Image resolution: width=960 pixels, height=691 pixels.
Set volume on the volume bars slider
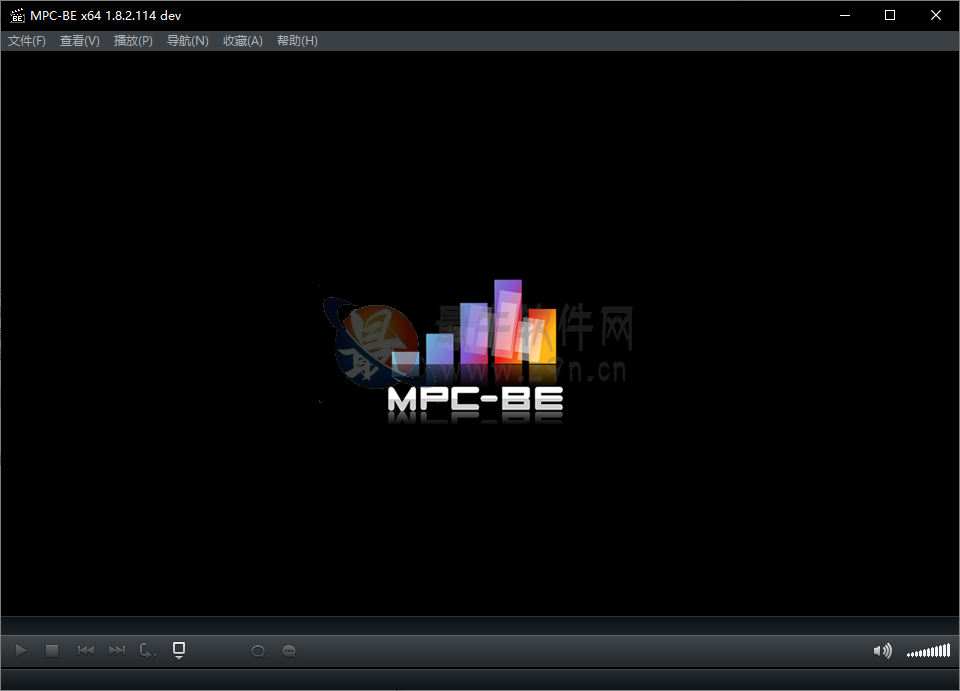pyautogui.click(x=928, y=651)
